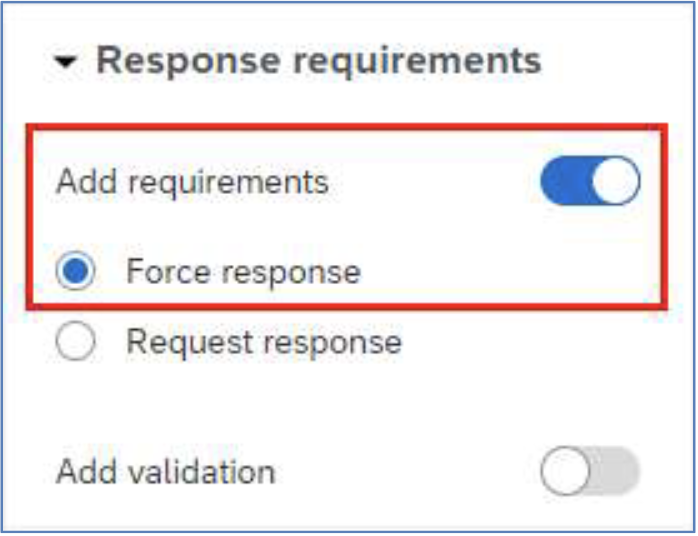Select the Request response radio button
698x536 pixels.
[76, 341]
